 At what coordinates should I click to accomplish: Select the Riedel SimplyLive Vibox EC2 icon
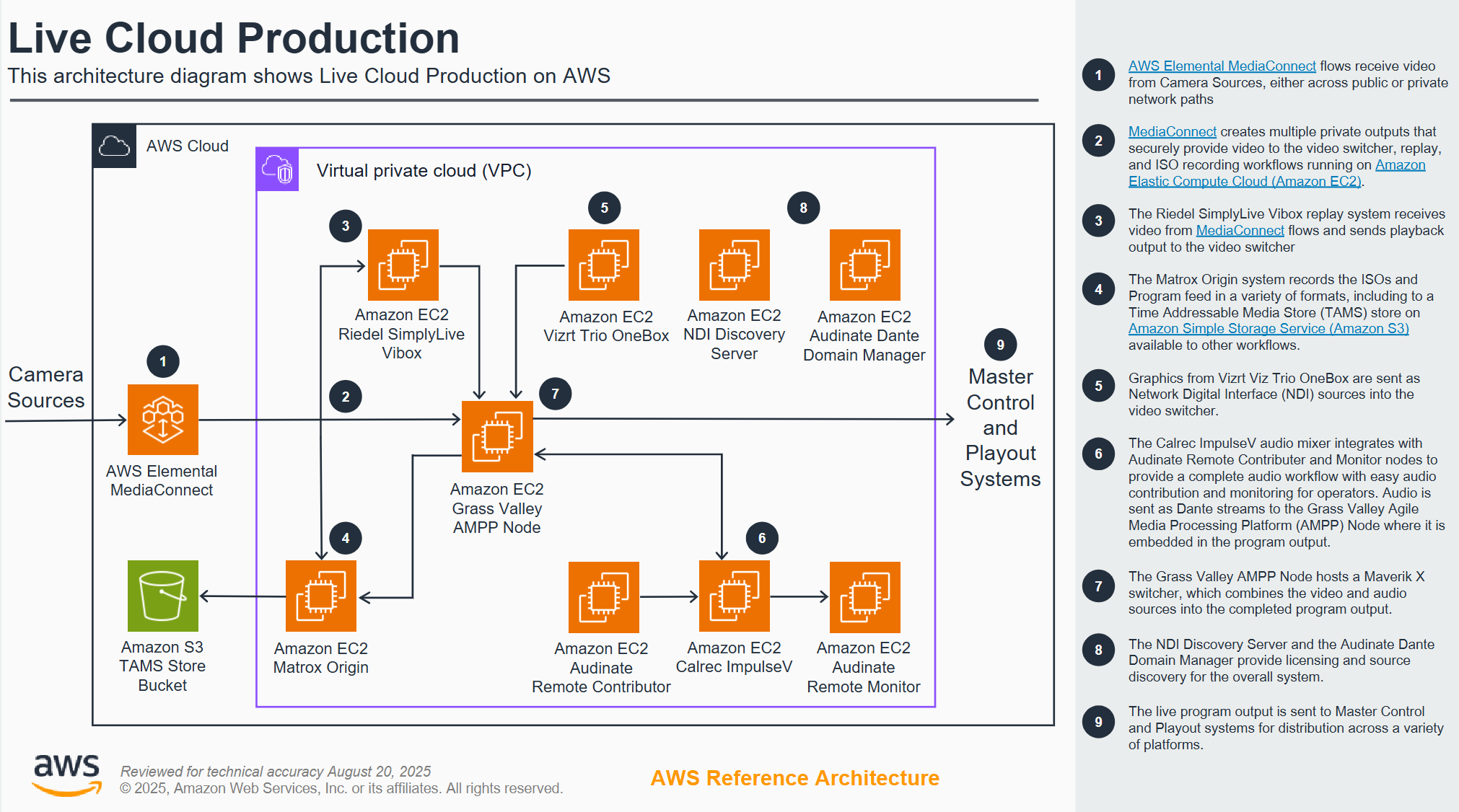(x=403, y=265)
